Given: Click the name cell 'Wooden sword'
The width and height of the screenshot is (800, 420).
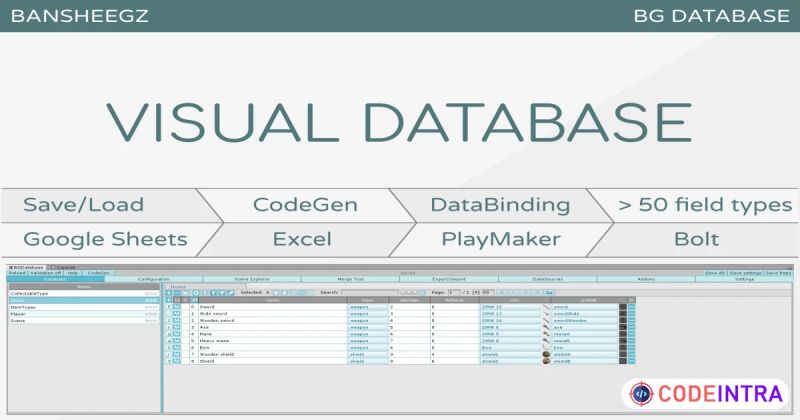Looking at the screenshot, I should (273, 320).
